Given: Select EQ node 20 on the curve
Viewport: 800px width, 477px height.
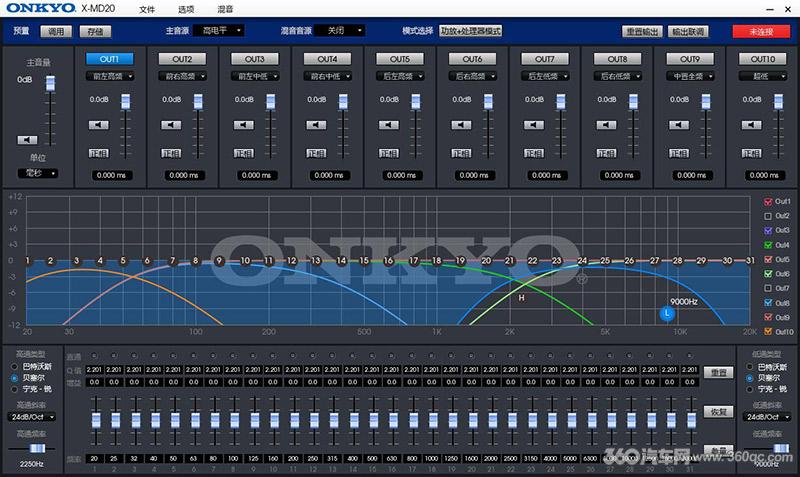Looking at the screenshot, I should 486,261.
